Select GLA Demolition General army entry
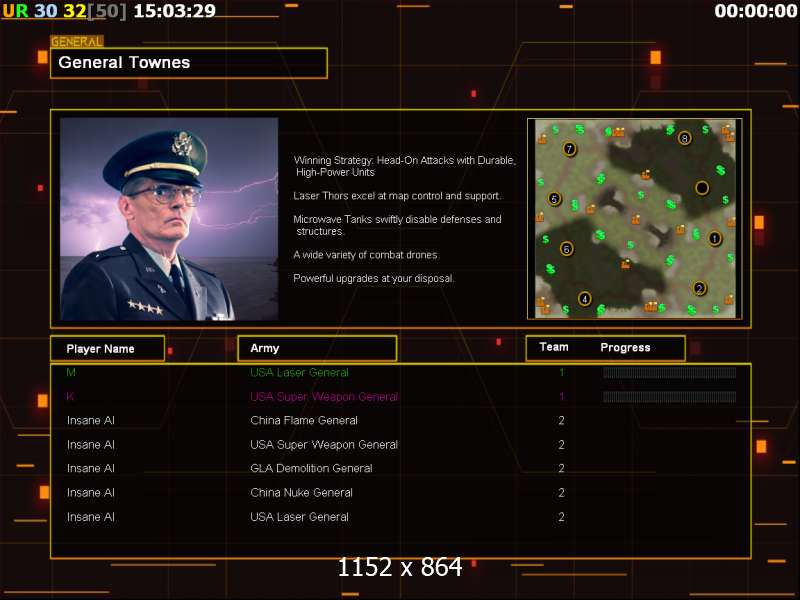The image size is (800, 600). tap(311, 468)
